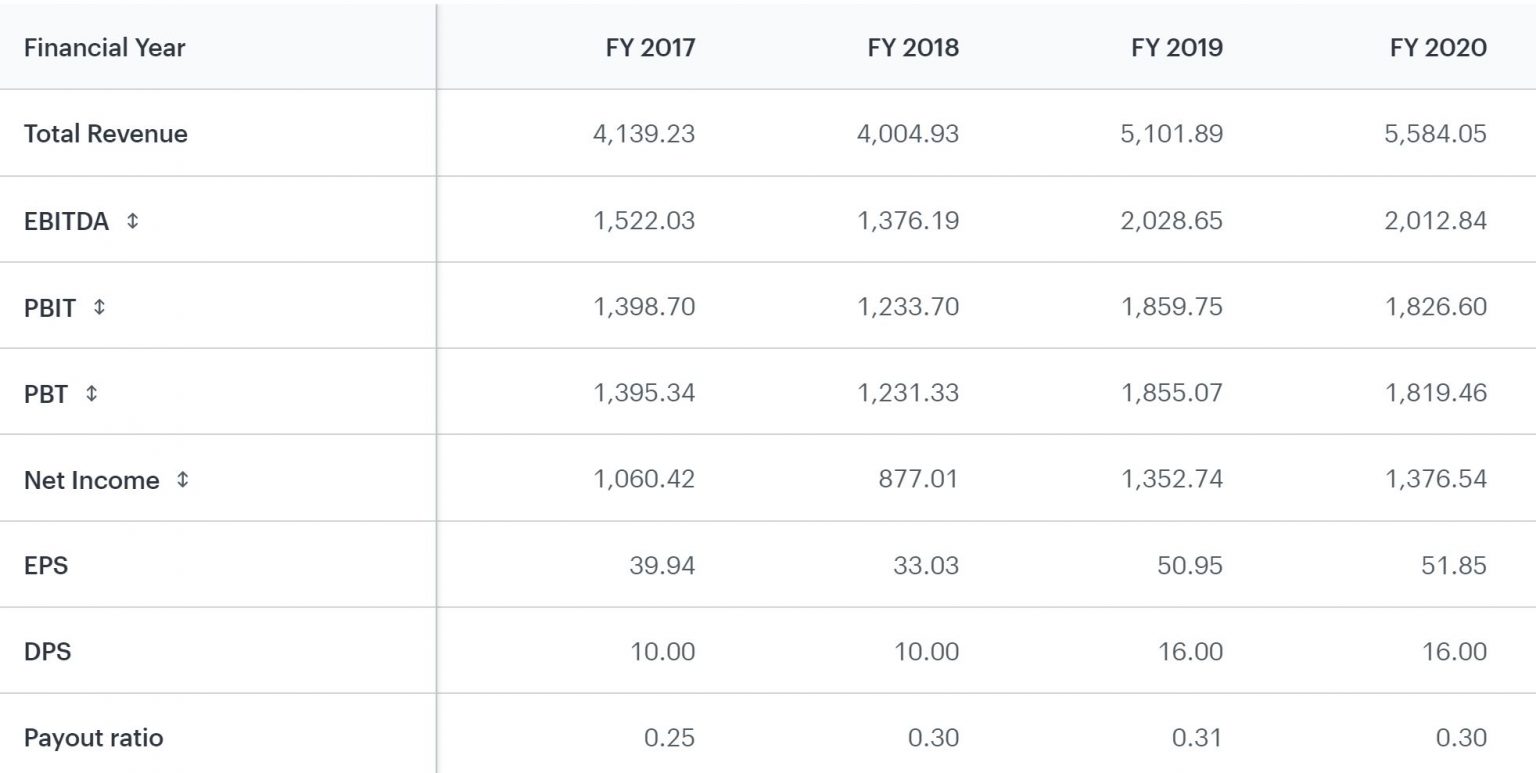
Task: Expand the PBIT row details arrow
Action: click(99, 307)
